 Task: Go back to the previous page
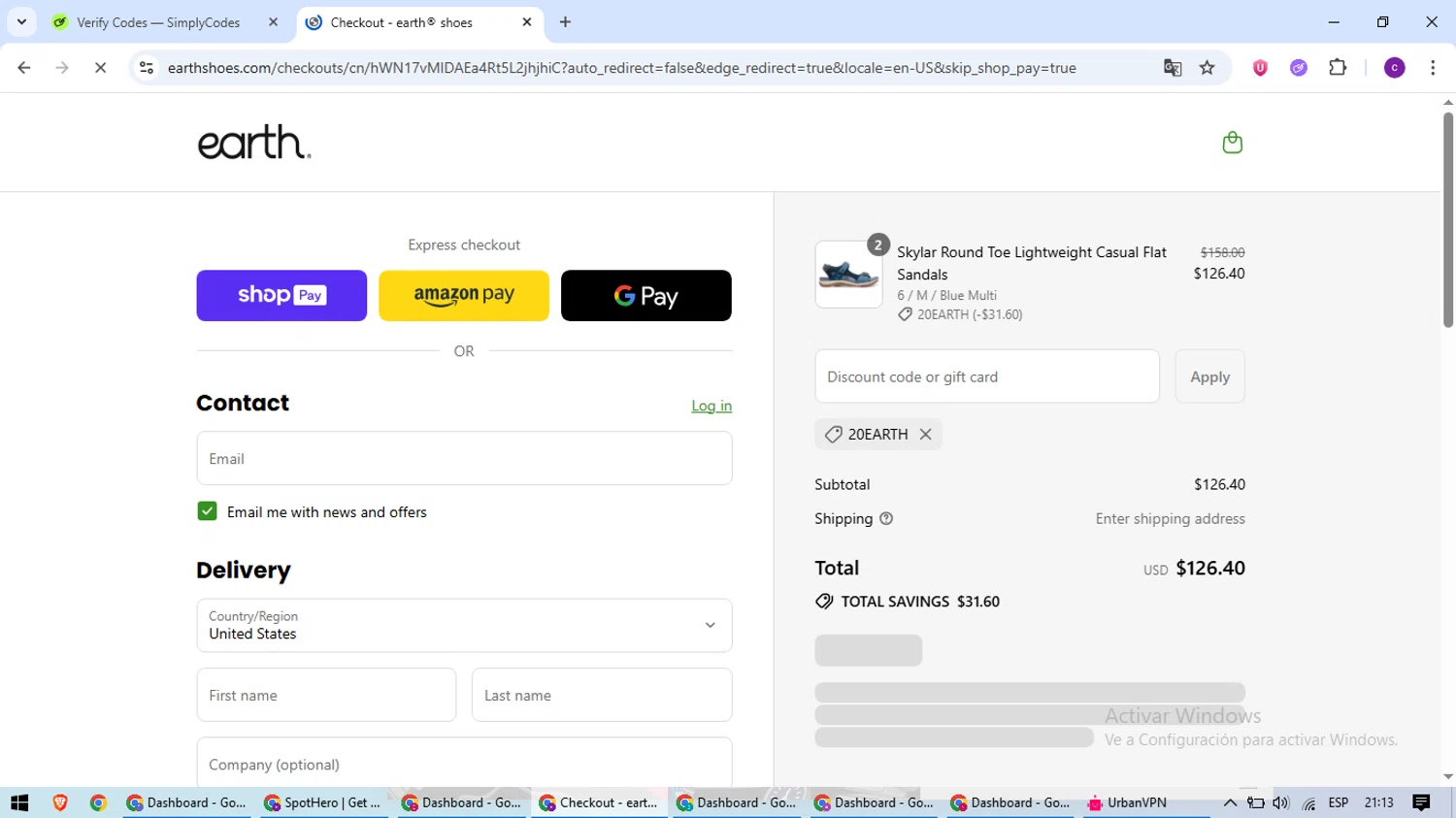tap(24, 68)
